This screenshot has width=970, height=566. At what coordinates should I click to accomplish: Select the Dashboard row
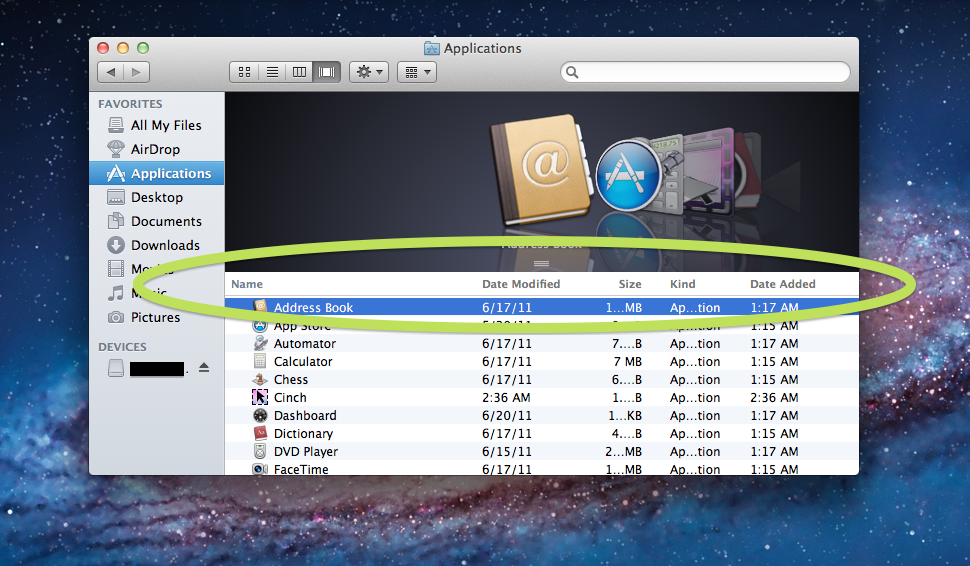click(542, 415)
